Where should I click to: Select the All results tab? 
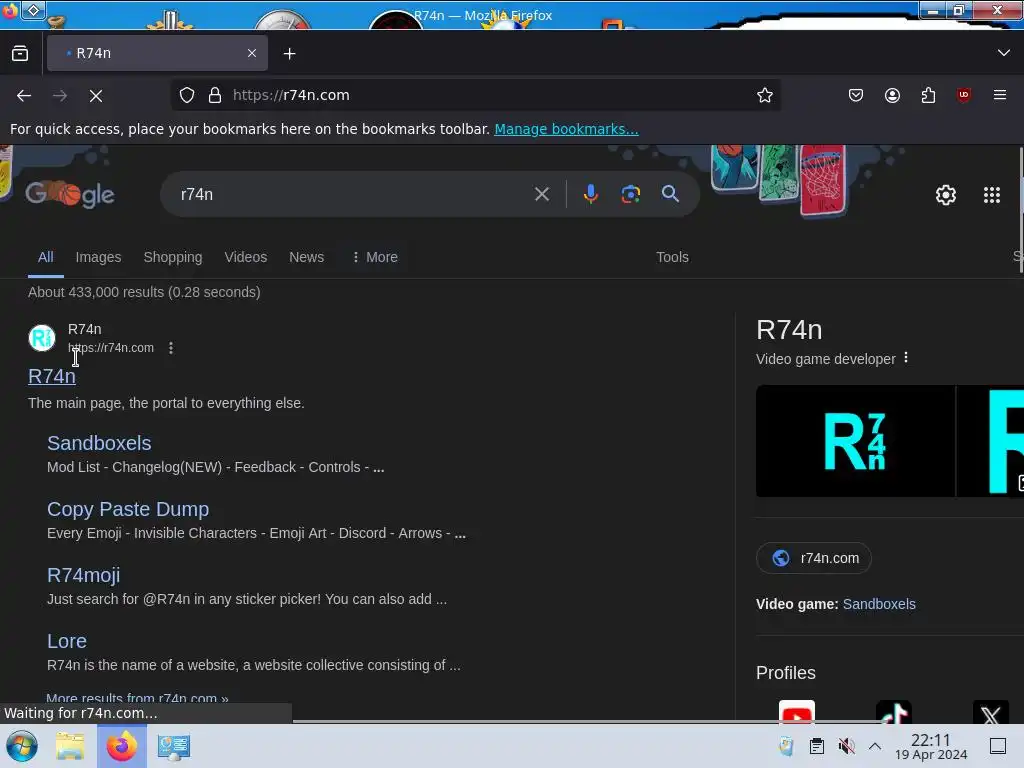point(46,257)
